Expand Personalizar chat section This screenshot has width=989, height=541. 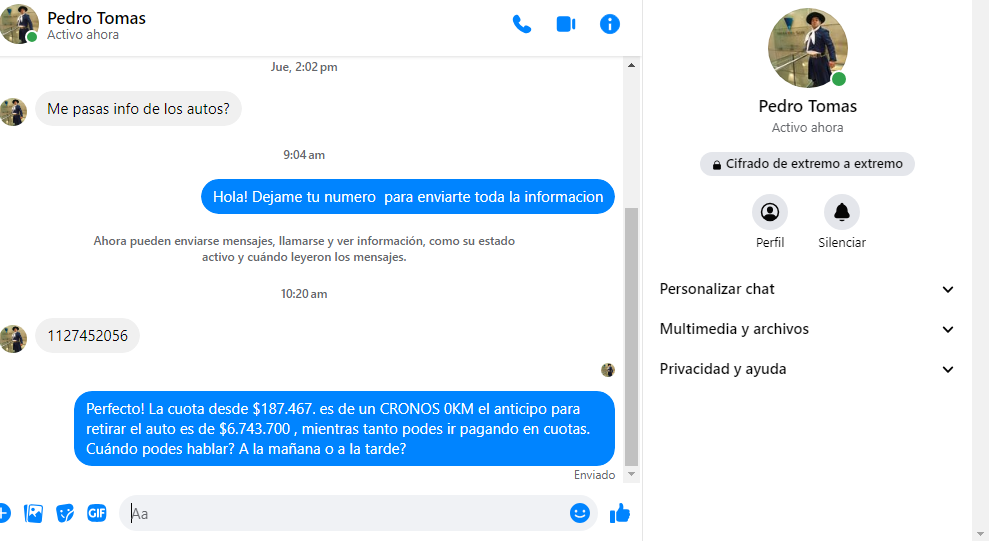[x=807, y=289]
